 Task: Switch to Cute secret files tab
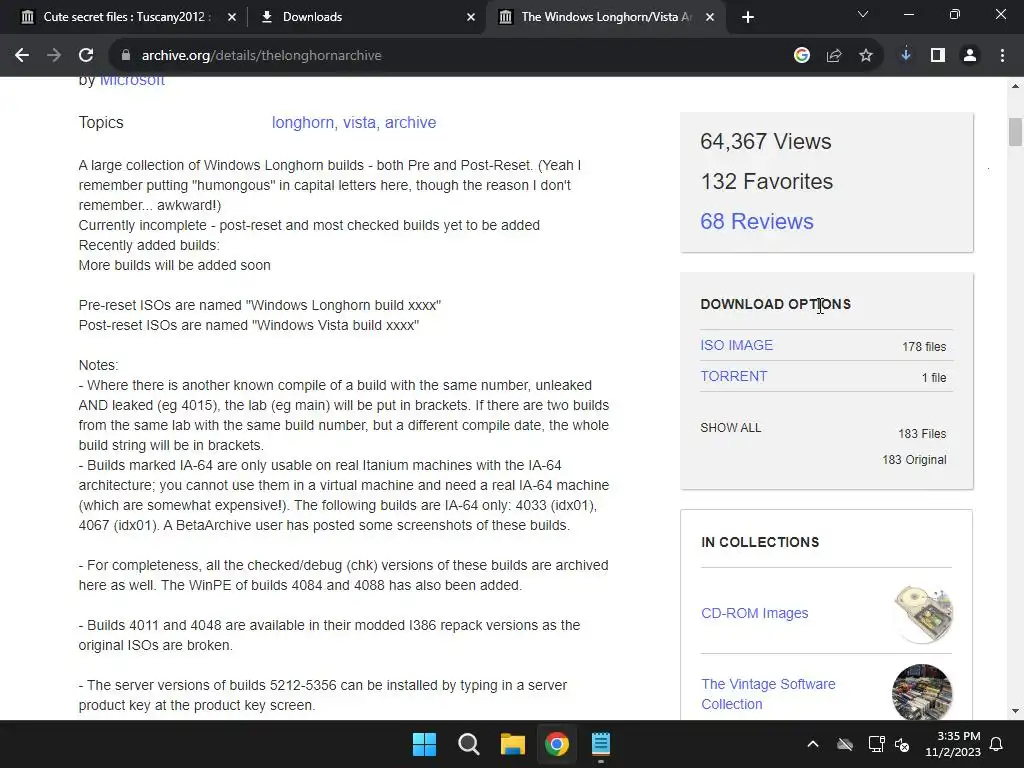(127, 17)
